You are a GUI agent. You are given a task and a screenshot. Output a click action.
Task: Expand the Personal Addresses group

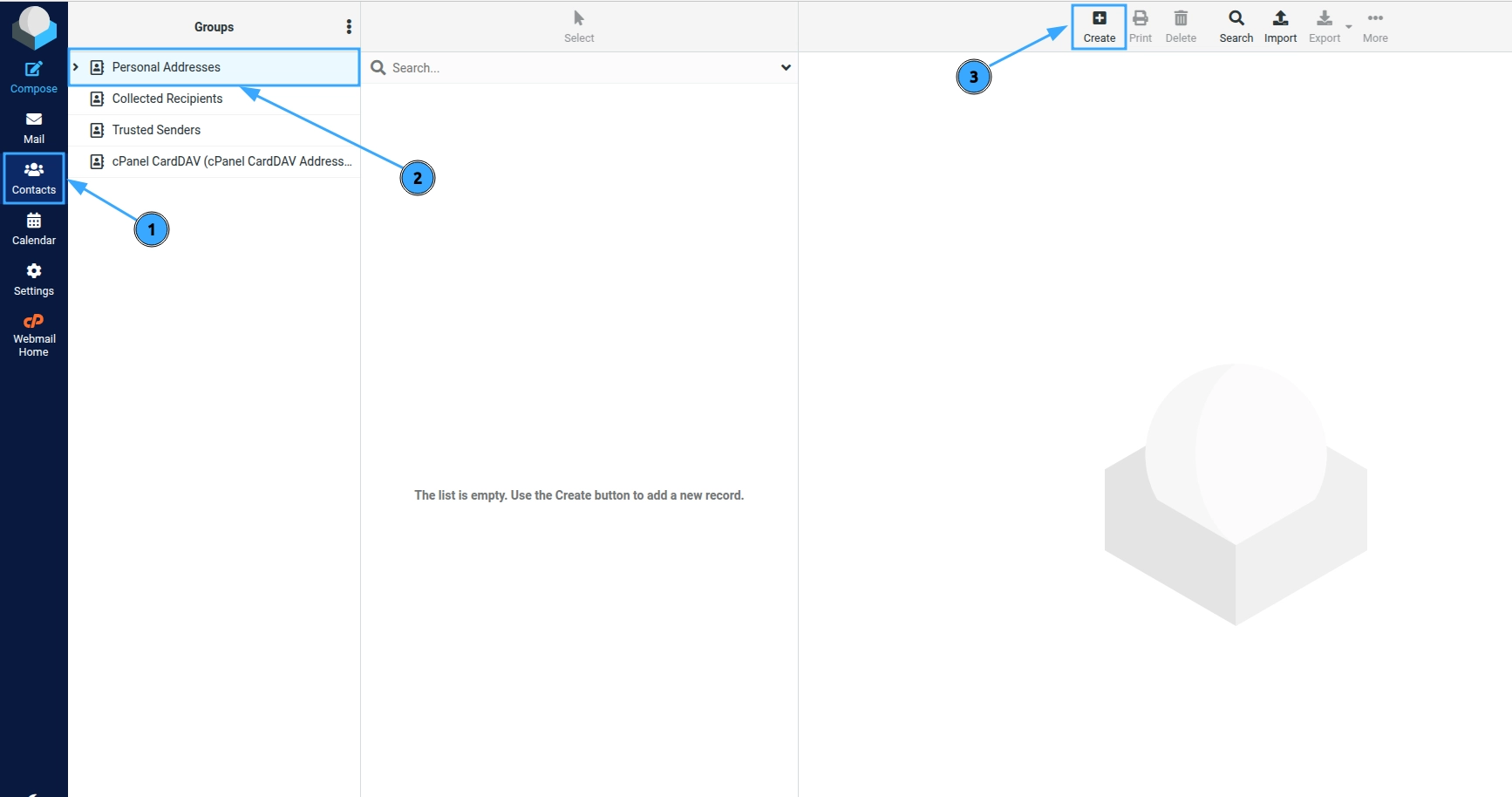pos(76,67)
